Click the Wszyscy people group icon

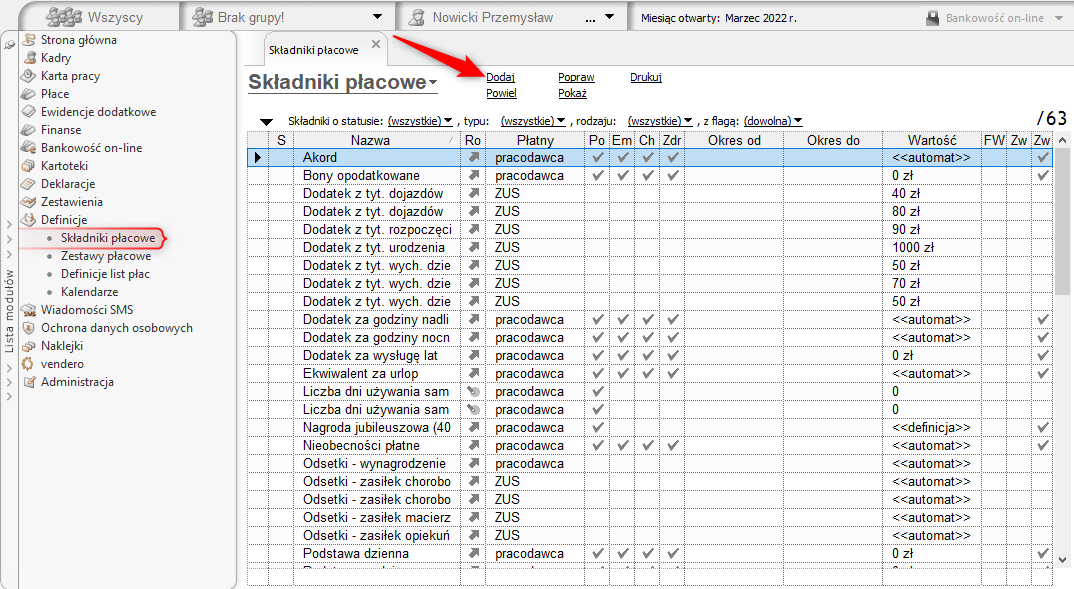click(64, 17)
